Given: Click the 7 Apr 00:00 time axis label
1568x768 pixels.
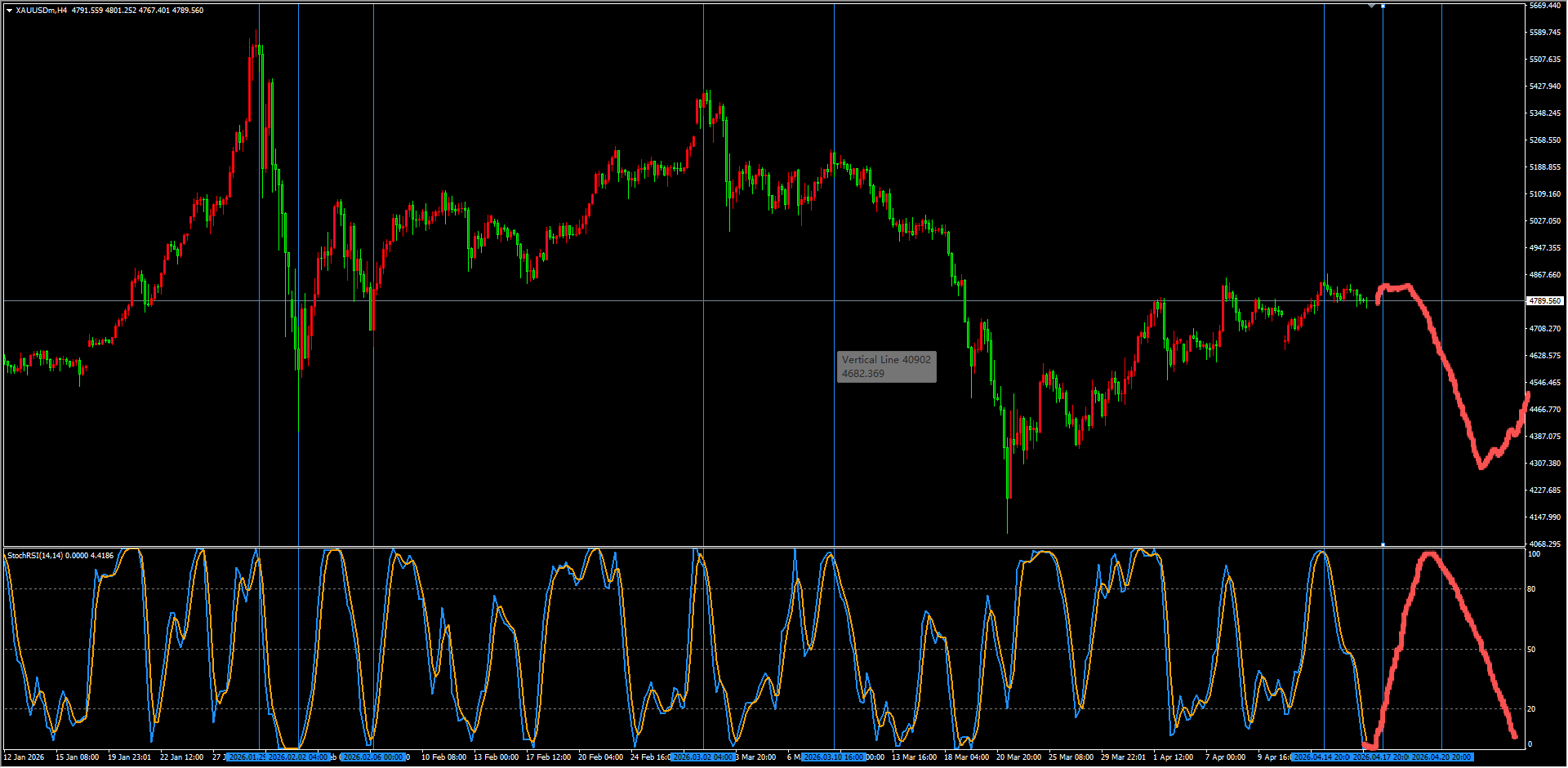Looking at the screenshot, I should (1226, 757).
